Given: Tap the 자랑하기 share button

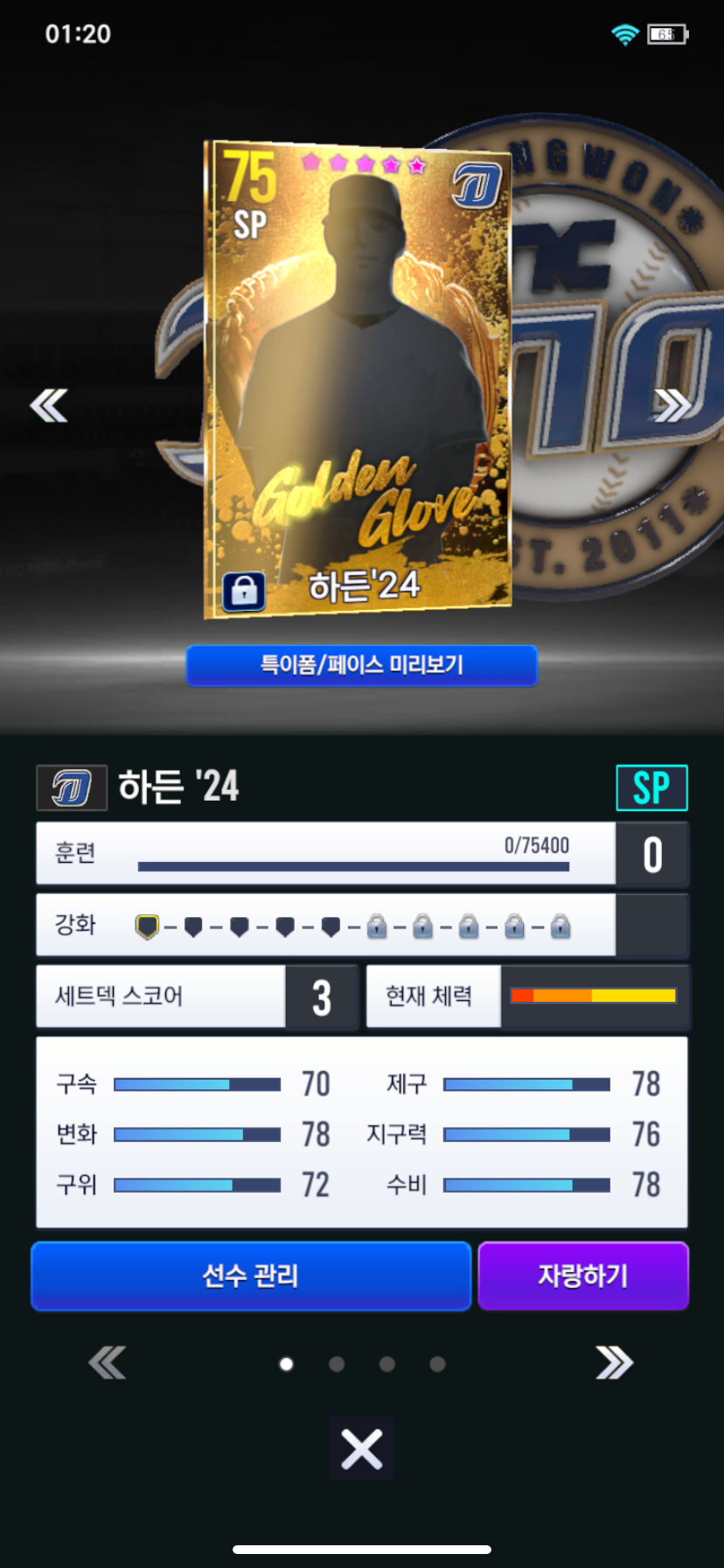Looking at the screenshot, I should pyautogui.click(x=583, y=1276).
